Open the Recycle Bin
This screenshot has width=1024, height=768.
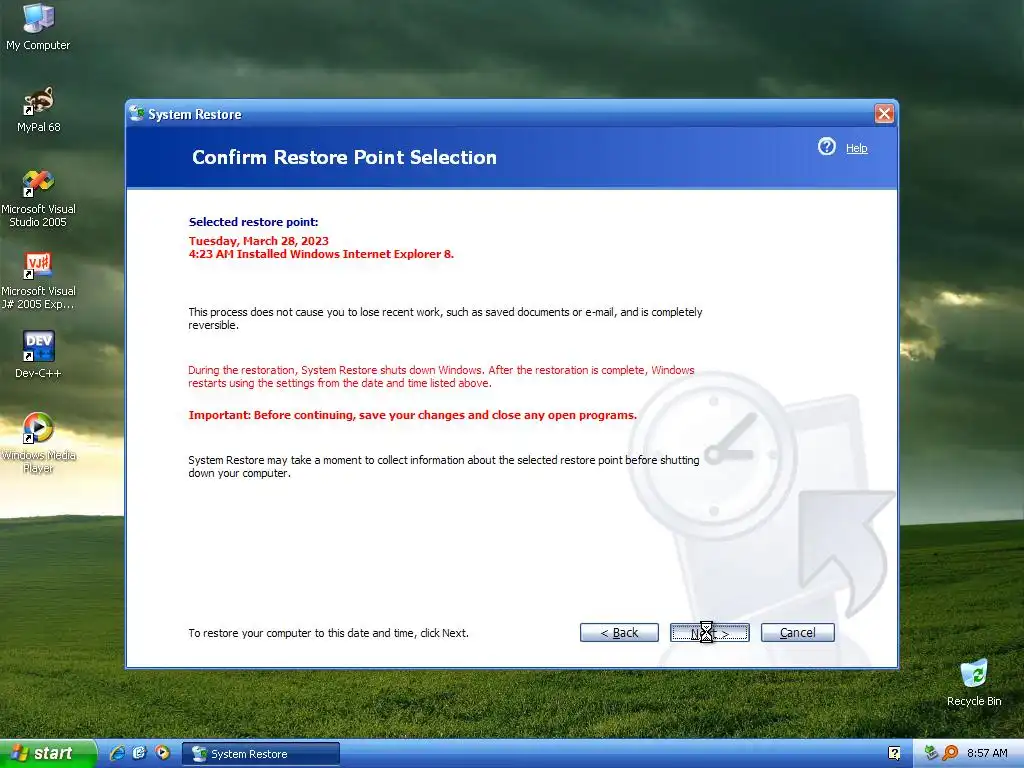point(974,683)
